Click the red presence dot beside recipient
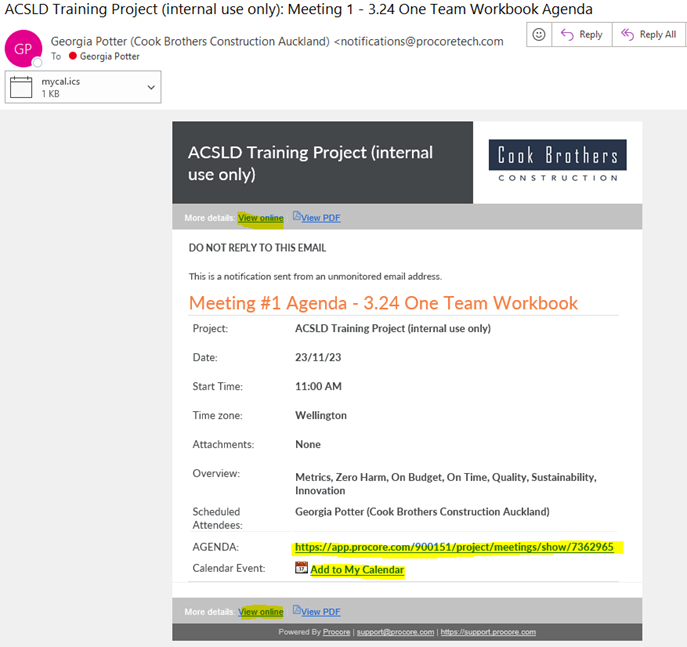This screenshot has width=687, height=647. point(73,56)
